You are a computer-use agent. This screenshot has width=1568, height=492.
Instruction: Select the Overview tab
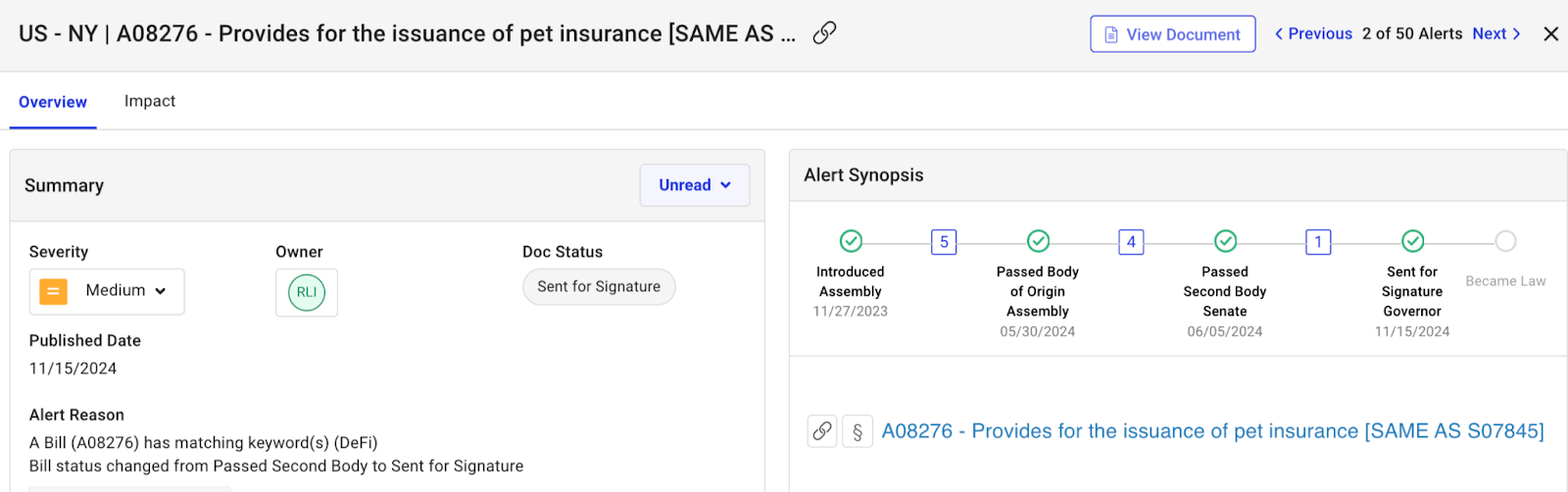coord(53,102)
